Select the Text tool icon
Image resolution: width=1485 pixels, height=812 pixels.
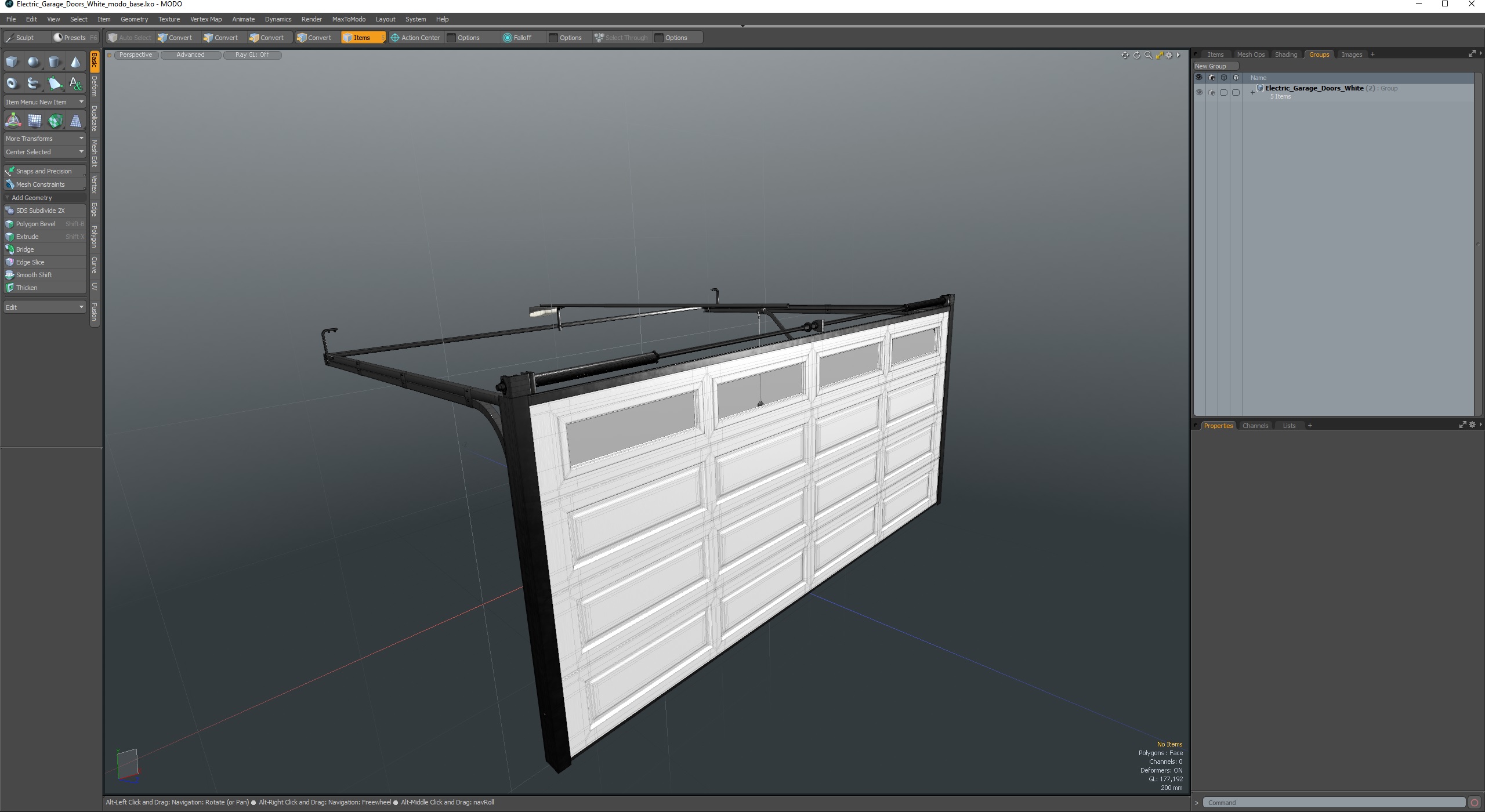(75, 84)
